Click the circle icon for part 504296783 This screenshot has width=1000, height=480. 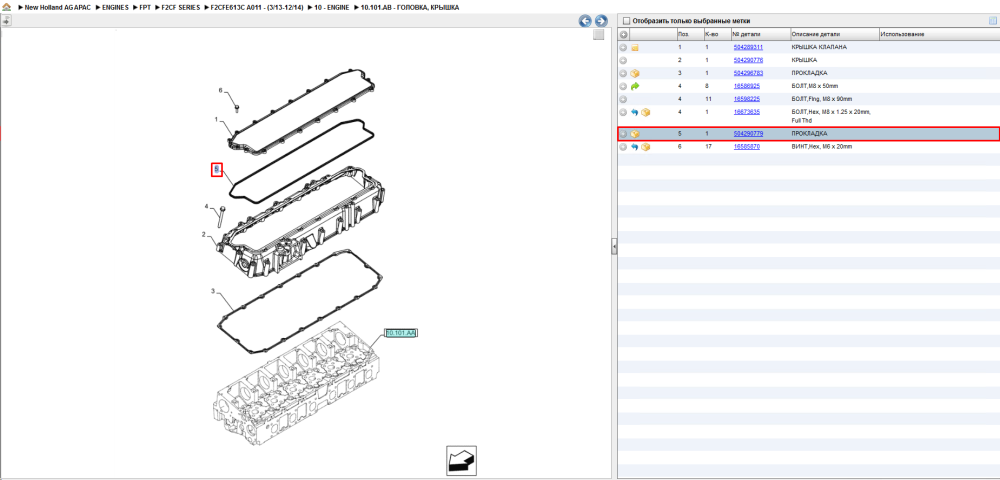[624, 73]
